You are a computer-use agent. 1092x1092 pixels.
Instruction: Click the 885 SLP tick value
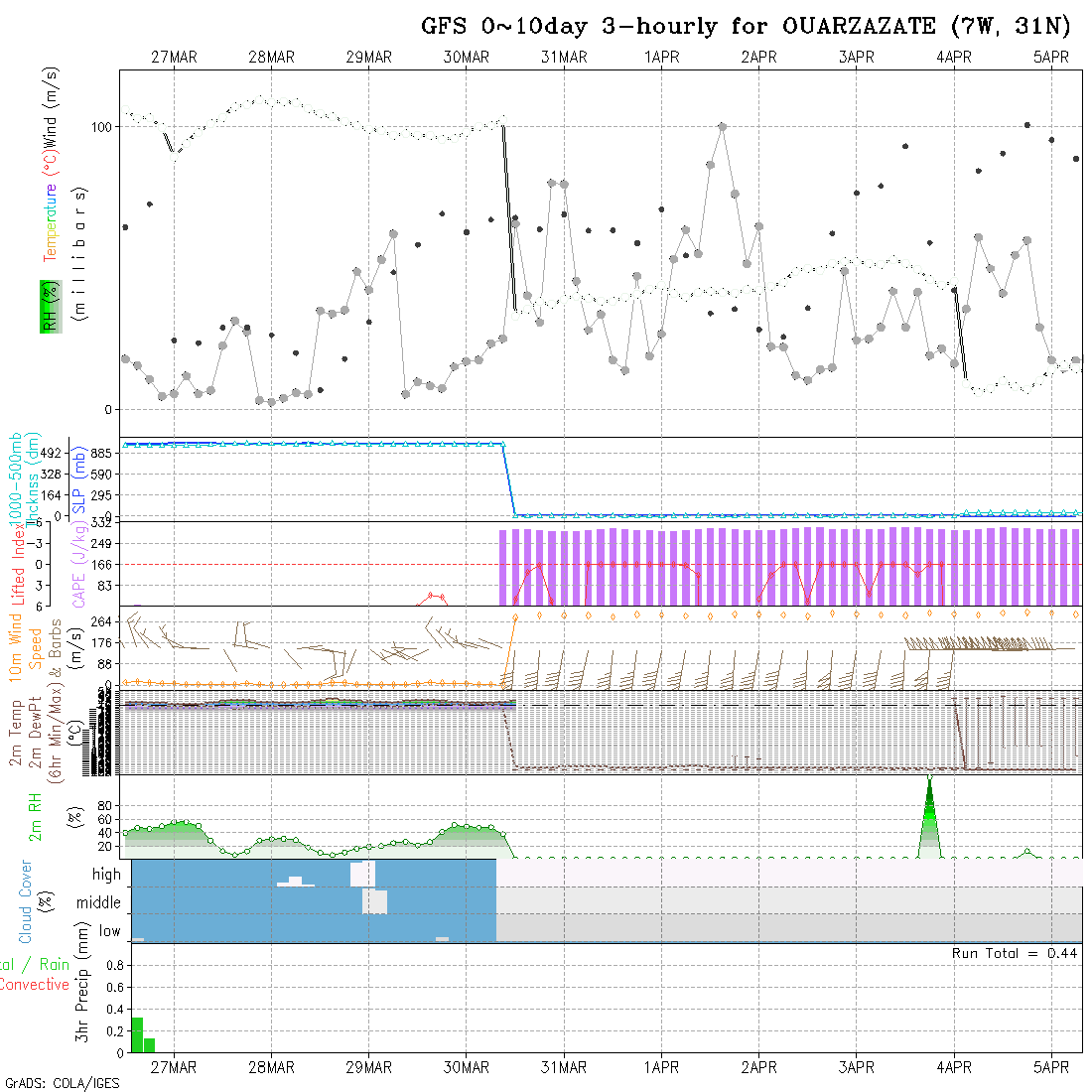pyautogui.click(x=101, y=454)
